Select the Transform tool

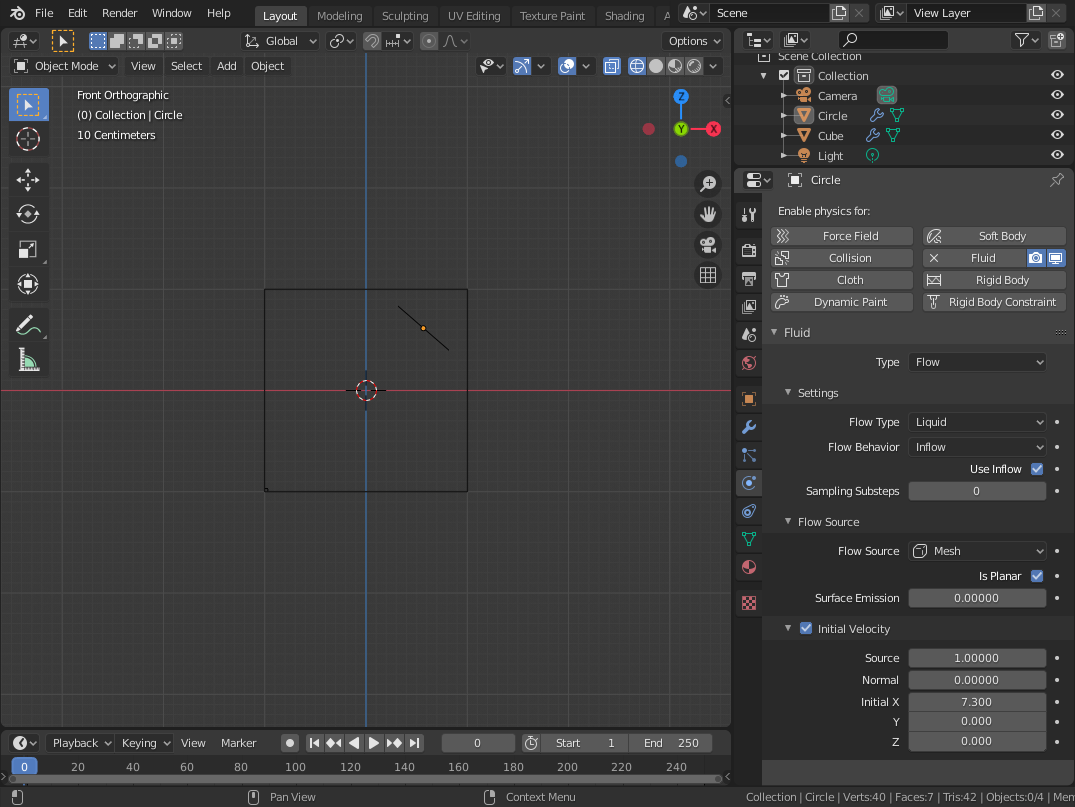(x=28, y=284)
